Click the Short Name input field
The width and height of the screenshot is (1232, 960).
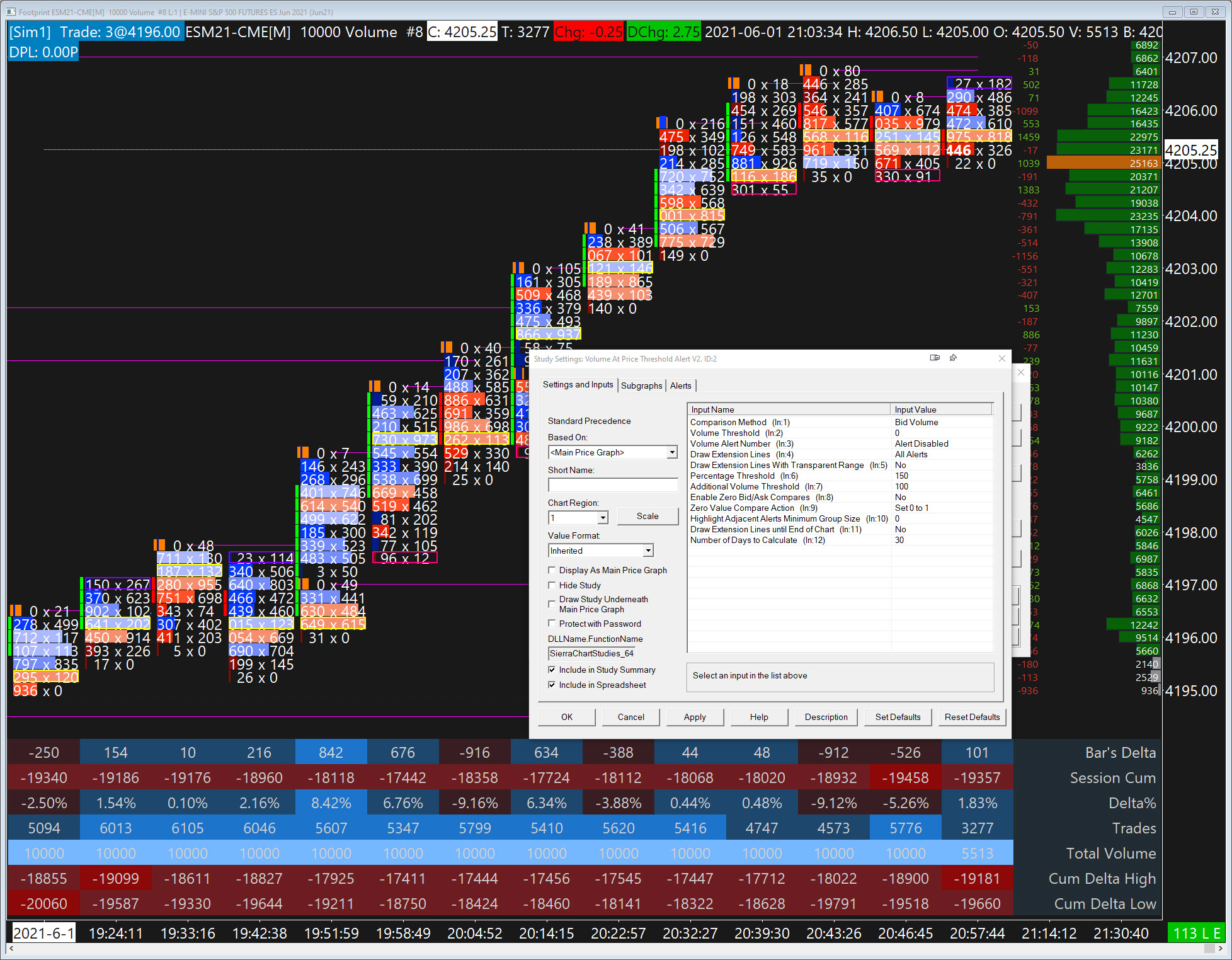[612, 485]
